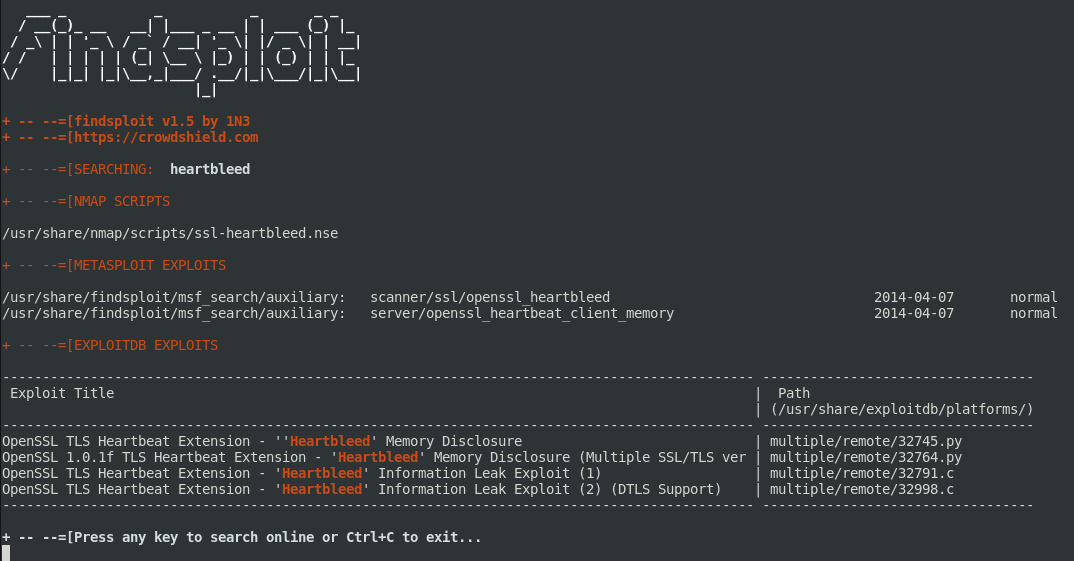Viewport: 1074px width, 561px height.
Task: Click the 2014-04-07 date on the scanner row
Action: [914, 297]
